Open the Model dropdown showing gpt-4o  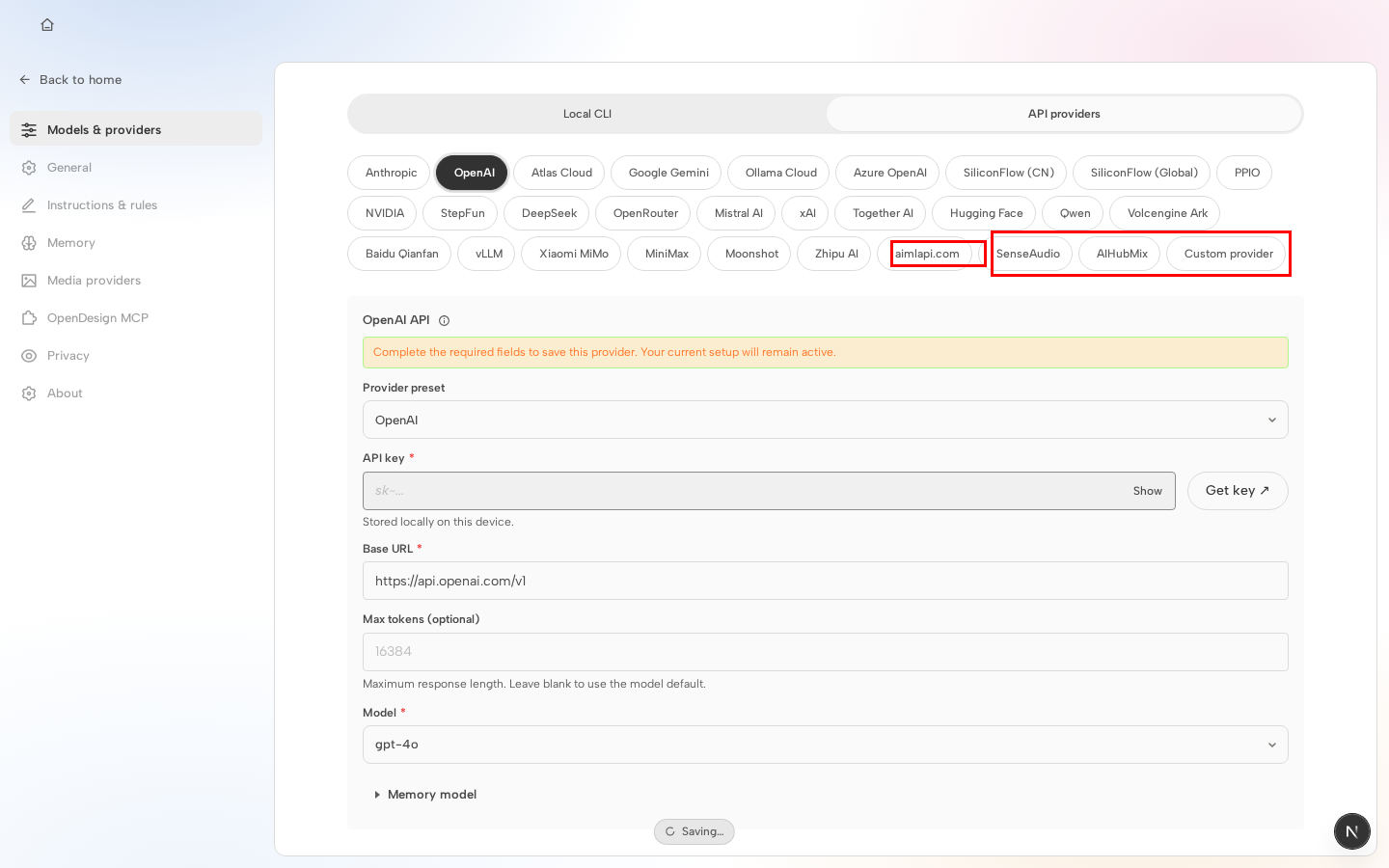(826, 745)
